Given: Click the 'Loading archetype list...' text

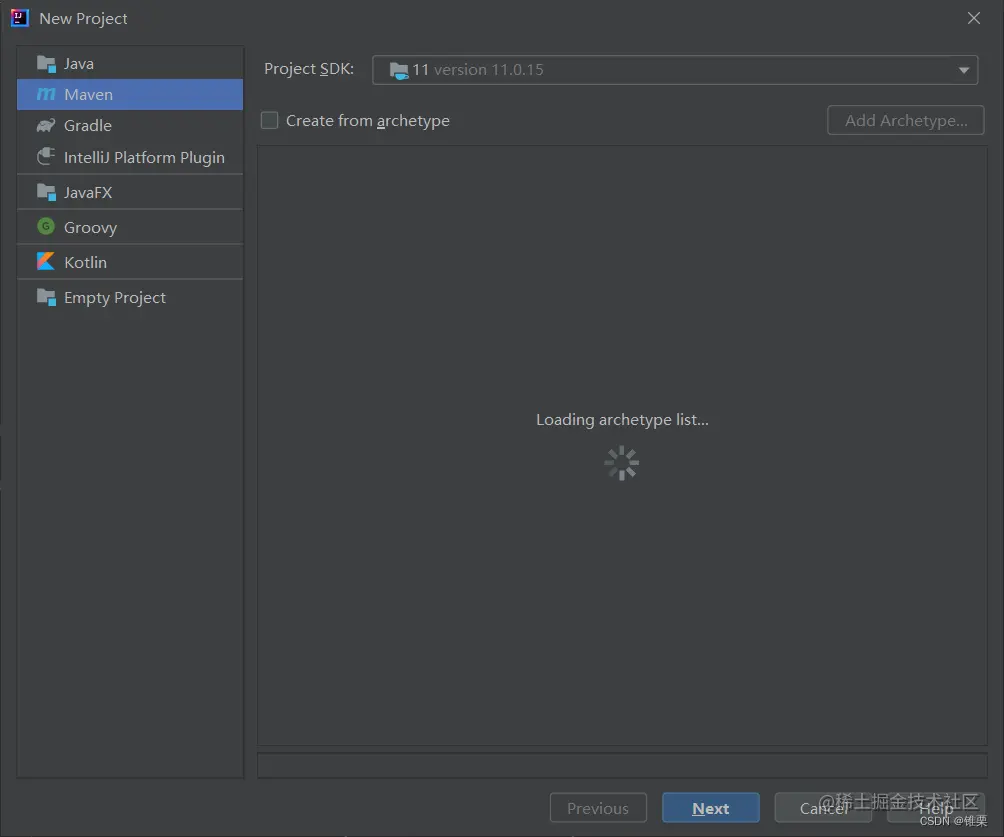Looking at the screenshot, I should pos(622,420).
